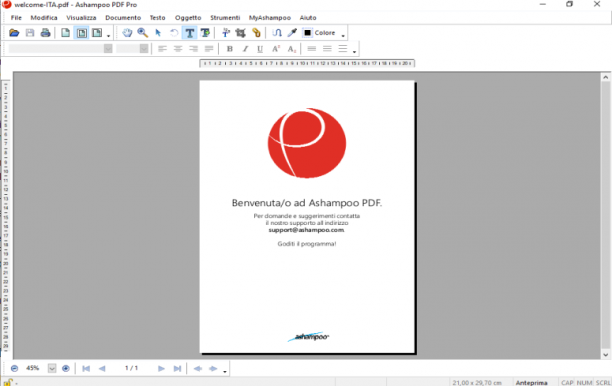Open the File menu
Viewport: 612px width, 386px height.
pyautogui.click(x=16, y=18)
